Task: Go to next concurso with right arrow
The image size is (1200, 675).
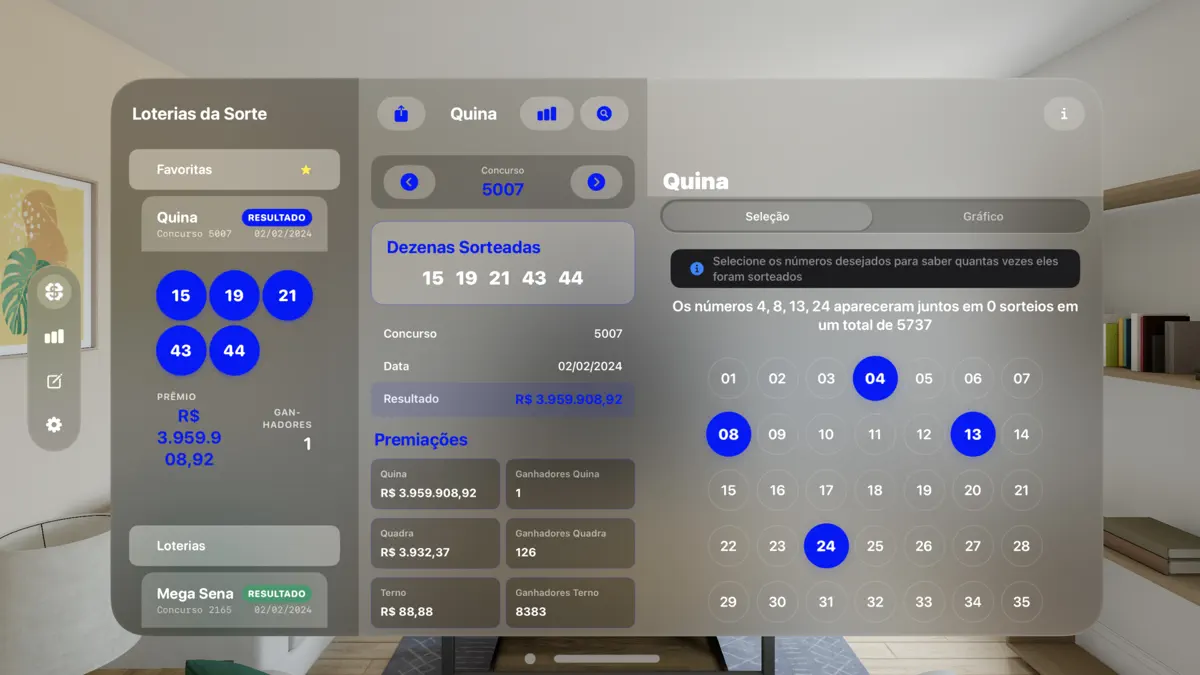Action: pos(596,182)
